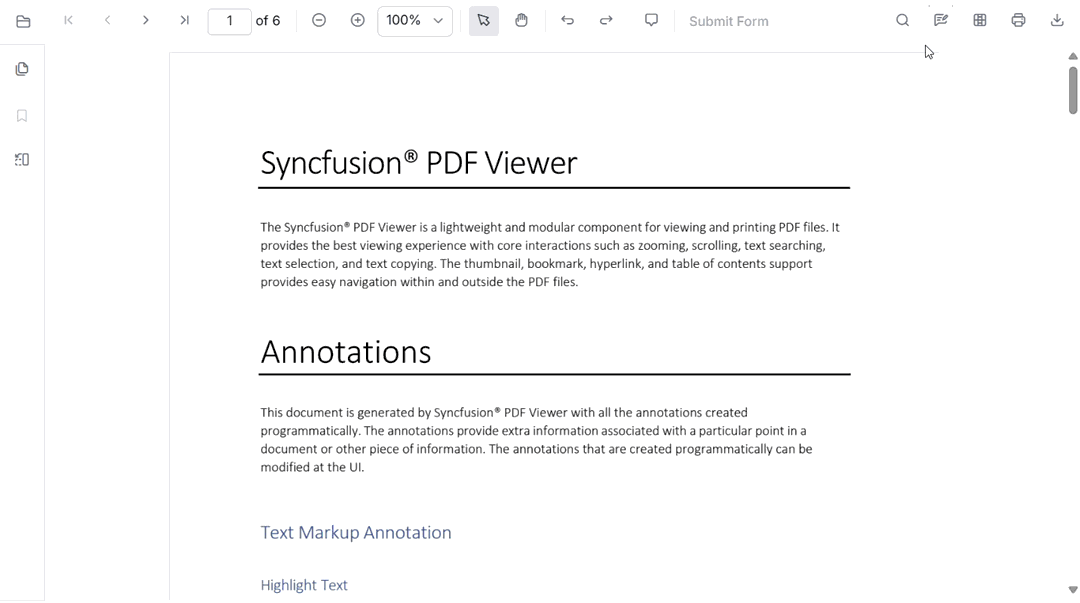The image size is (1080, 603).
Task: Click the scrollbar up arrow
Action: [x=1072, y=57]
